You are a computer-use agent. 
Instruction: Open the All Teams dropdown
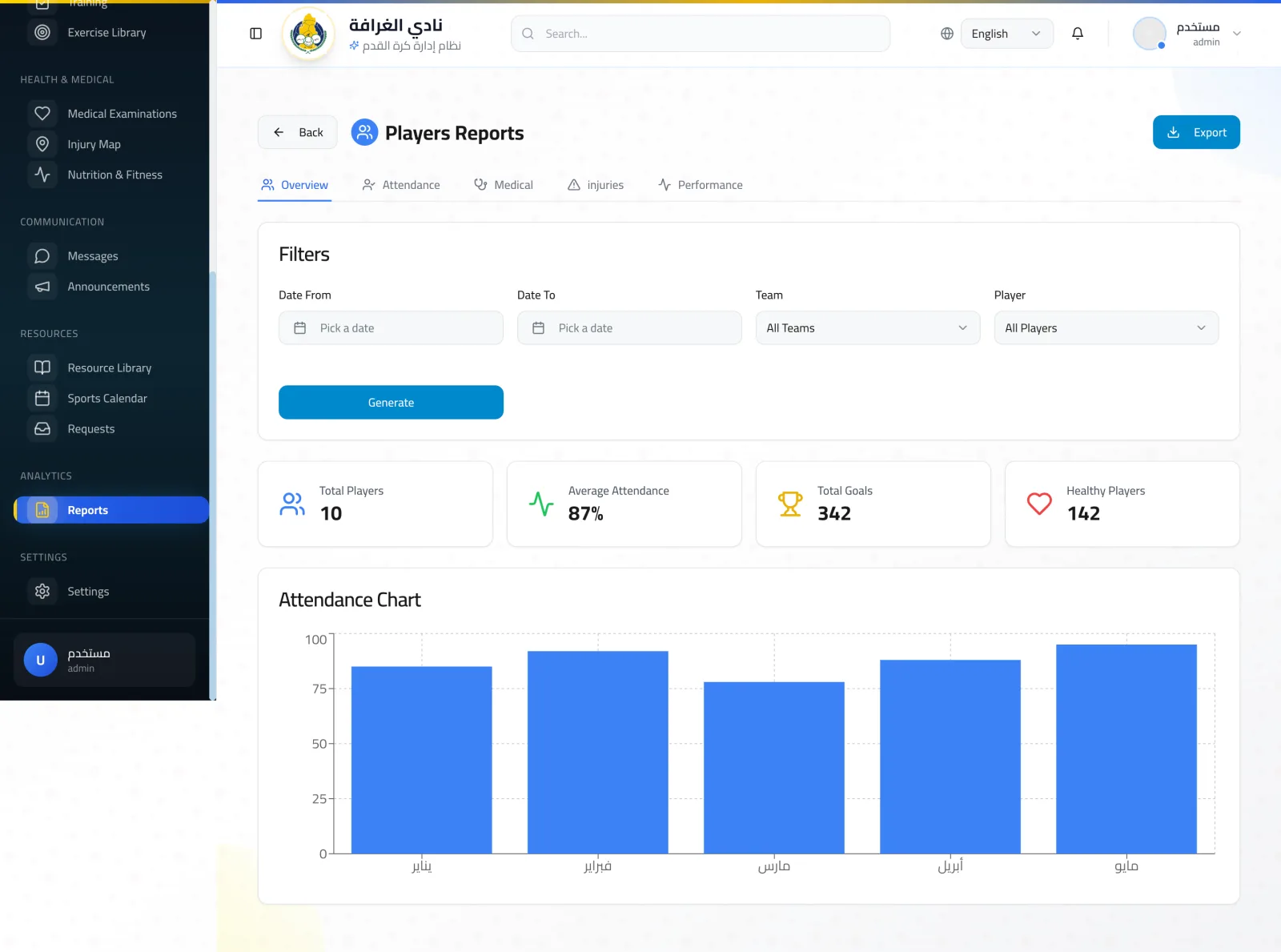click(868, 328)
